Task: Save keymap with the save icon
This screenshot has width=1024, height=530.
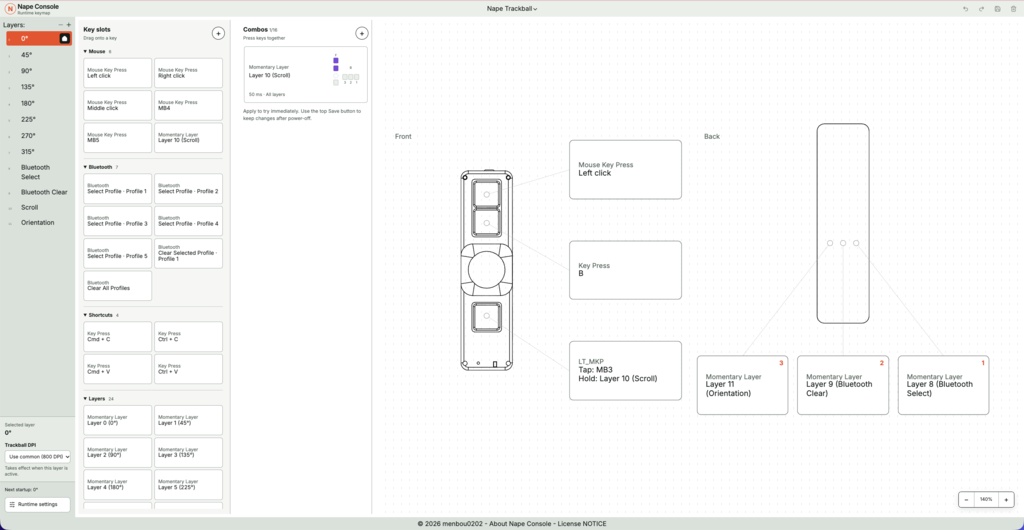Action: (x=997, y=8)
